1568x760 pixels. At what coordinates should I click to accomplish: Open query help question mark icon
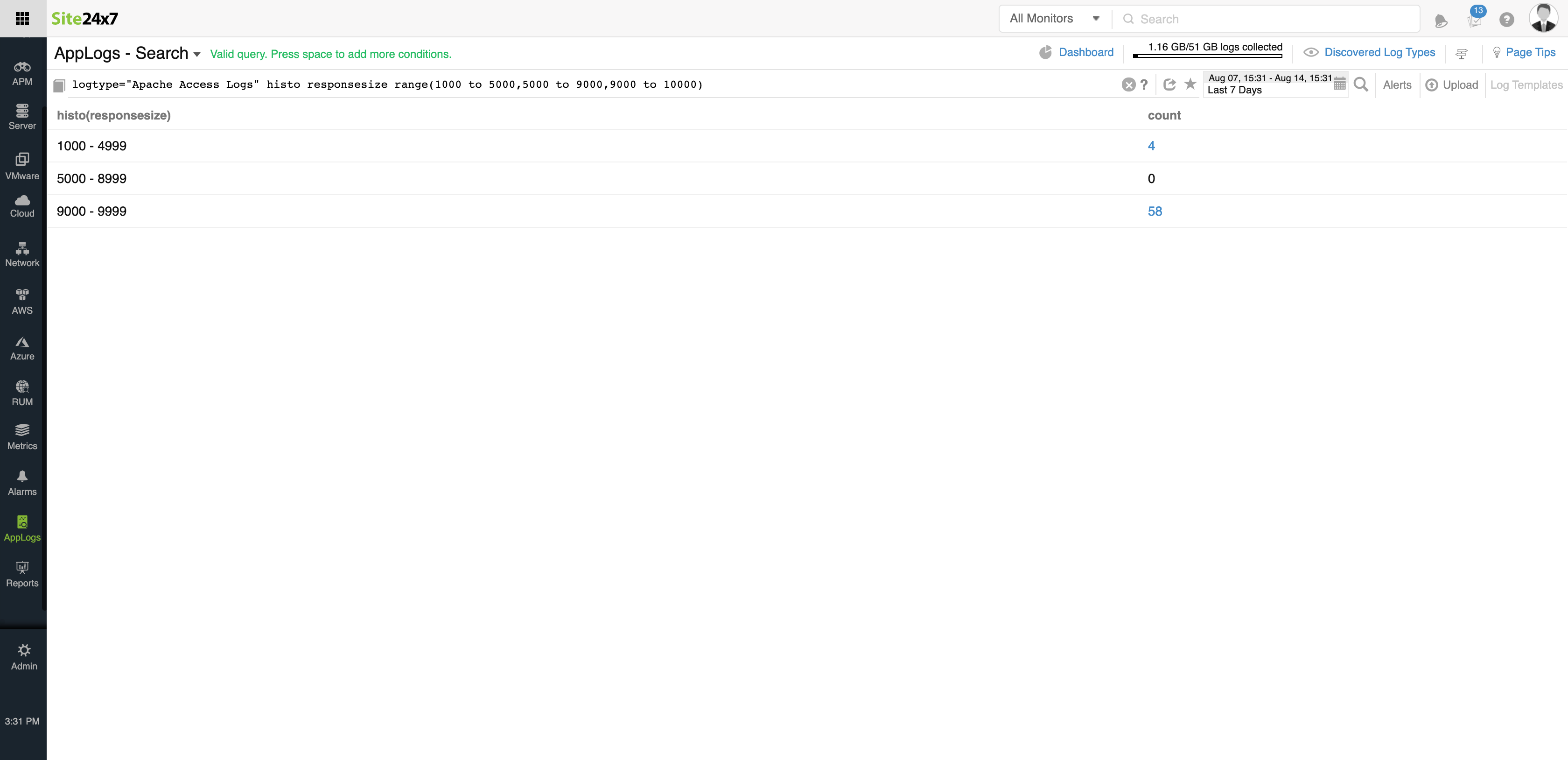click(x=1144, y=84)
